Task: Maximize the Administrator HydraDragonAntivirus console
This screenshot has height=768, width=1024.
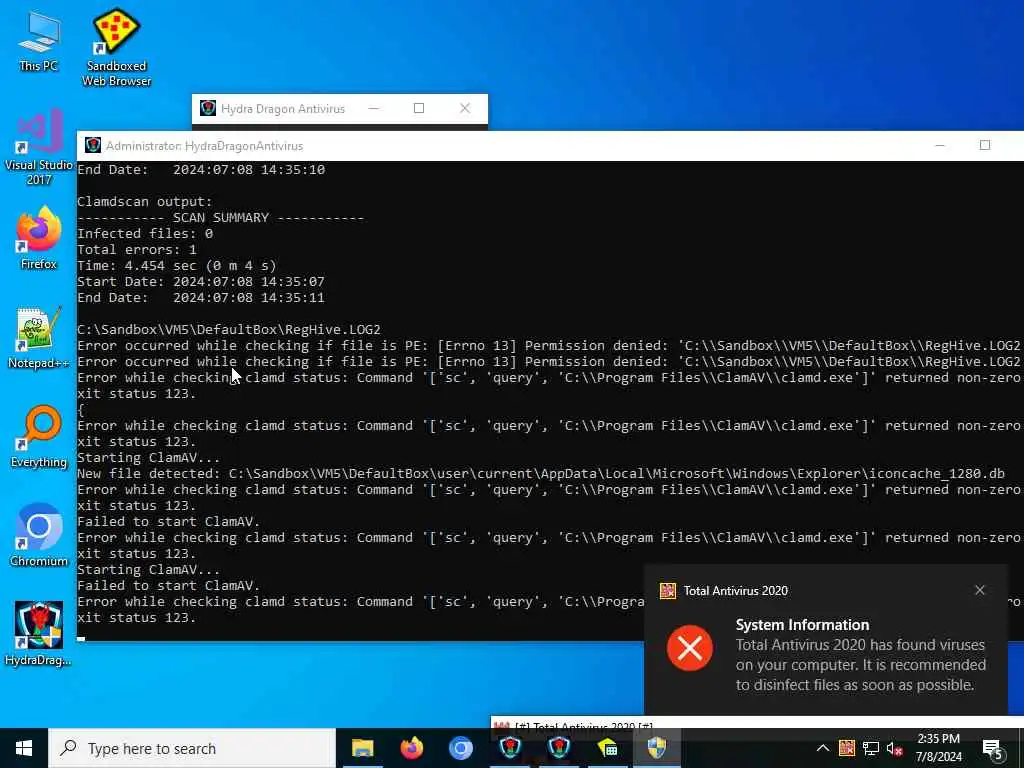Action: pyautogui.click(x=985, y=145)
